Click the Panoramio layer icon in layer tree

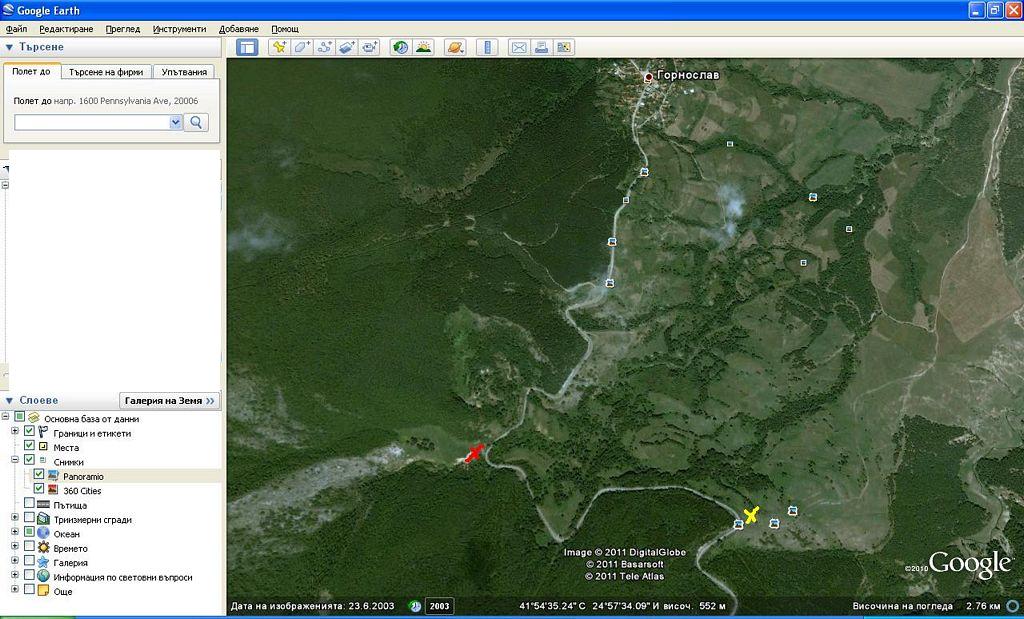(53, 476)
